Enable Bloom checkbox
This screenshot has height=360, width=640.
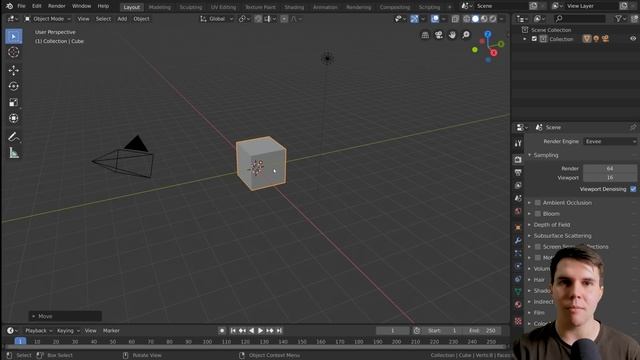click(x=538, y=214)
